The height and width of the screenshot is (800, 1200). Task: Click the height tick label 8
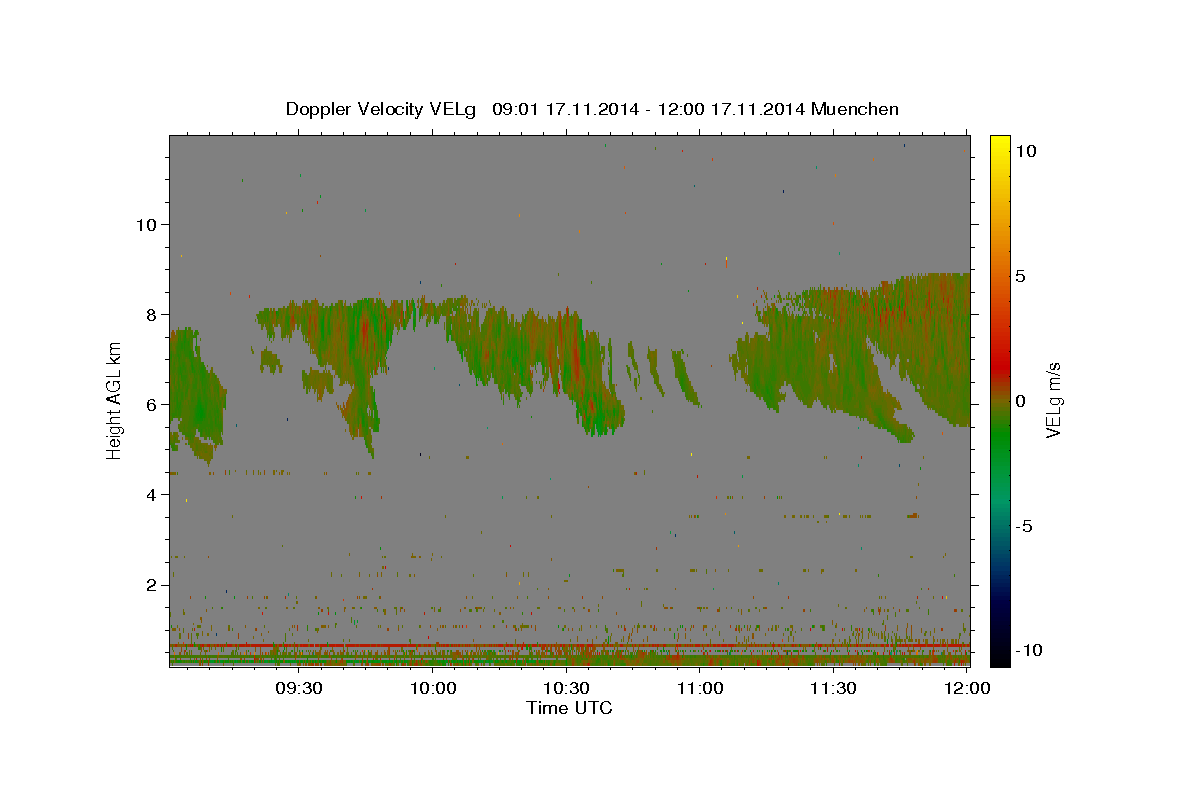pyautogui.click(x=150, y=314)
